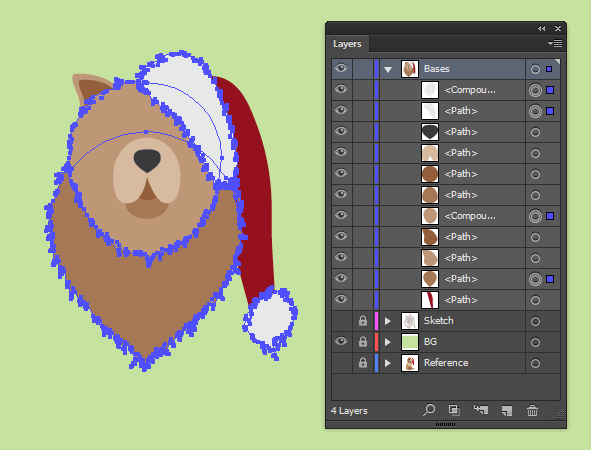Show the hidden Reference layer

[x=341, y=363]
